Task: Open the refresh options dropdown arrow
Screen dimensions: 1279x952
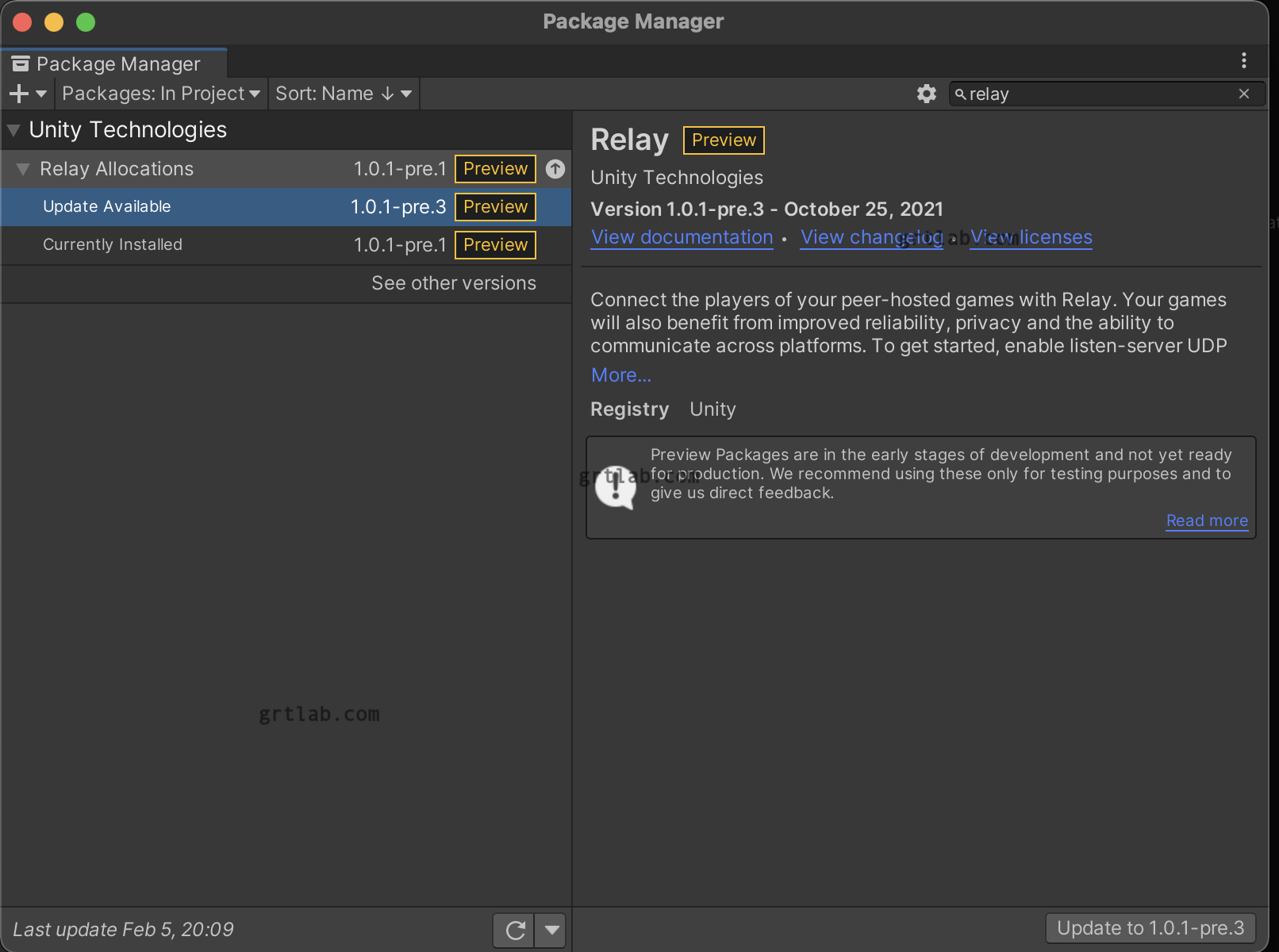Action: point(550,929)
